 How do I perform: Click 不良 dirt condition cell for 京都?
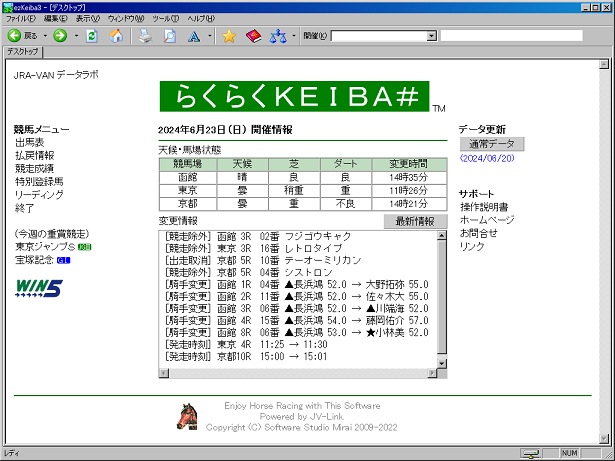346,204
